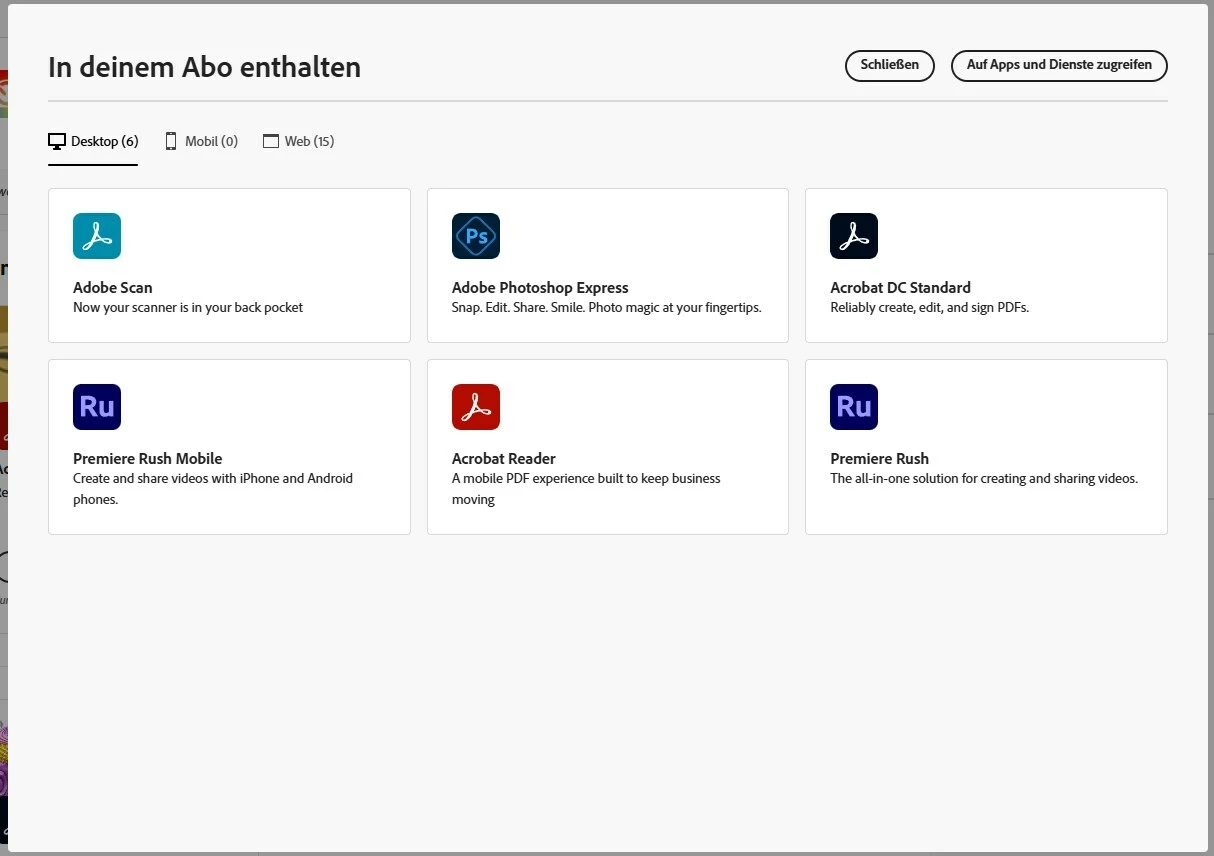This screenshot has width=1214, height=856.
Task: Select the Acrobat Reader title text
Action: pyautogui.click(x=504, y=458)
